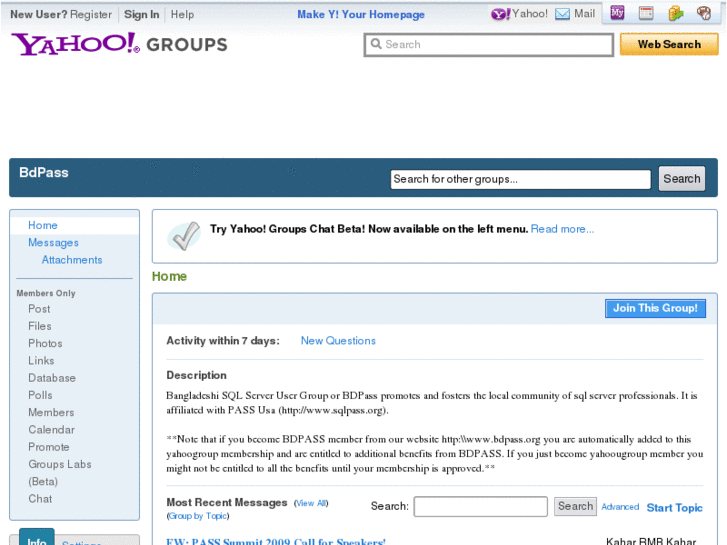
Task: Click the Groups folder icon in top bar
Action: pyautogui.click(x=676, y=13)
